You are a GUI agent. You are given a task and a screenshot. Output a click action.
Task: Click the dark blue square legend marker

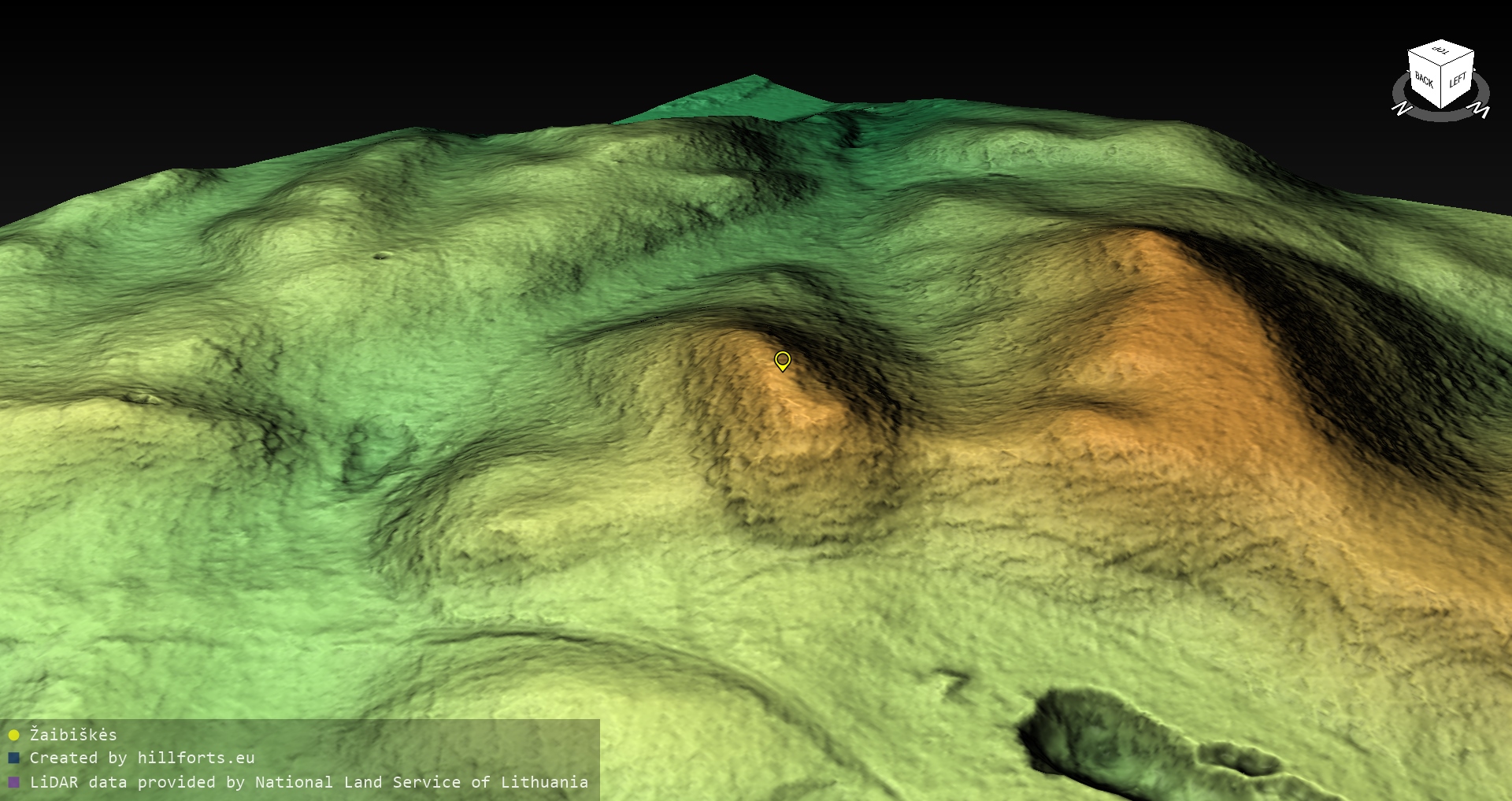pyautogui.click(x=13, y=758)
